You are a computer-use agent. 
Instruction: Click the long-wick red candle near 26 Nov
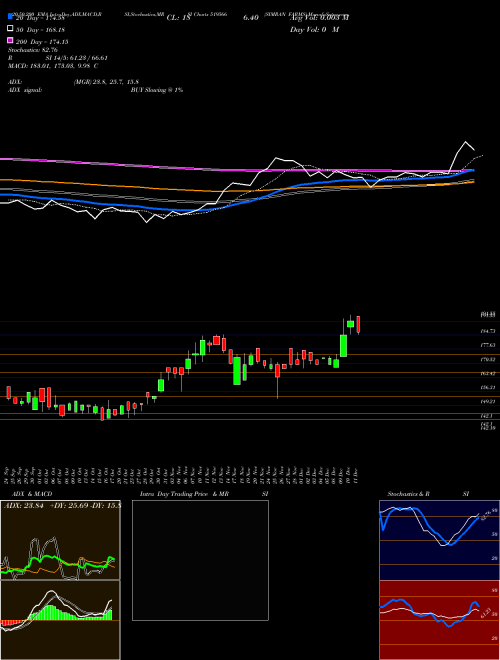(x=277, y=371)
